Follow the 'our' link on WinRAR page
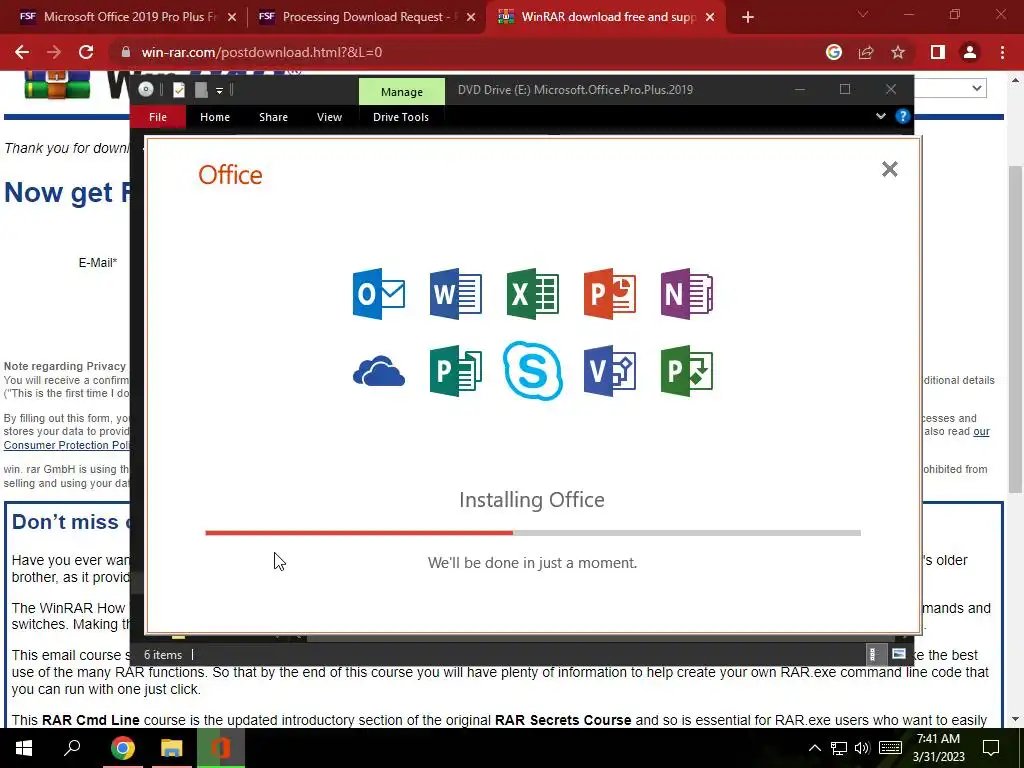 coord(981,432)
